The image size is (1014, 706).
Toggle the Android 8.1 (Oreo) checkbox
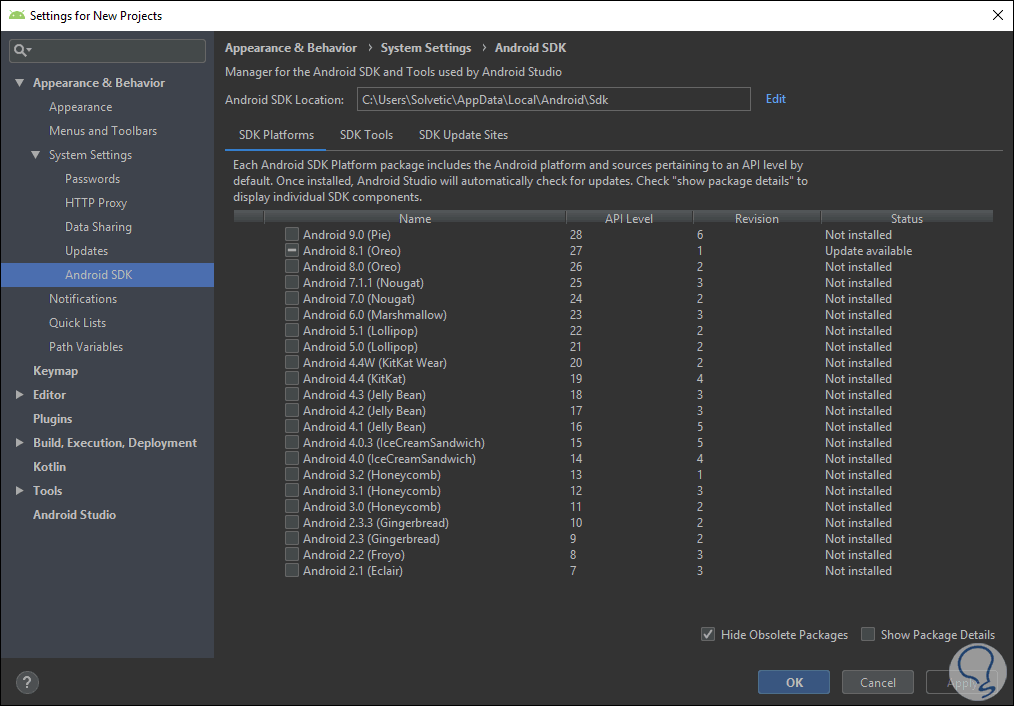click(292, 251)
